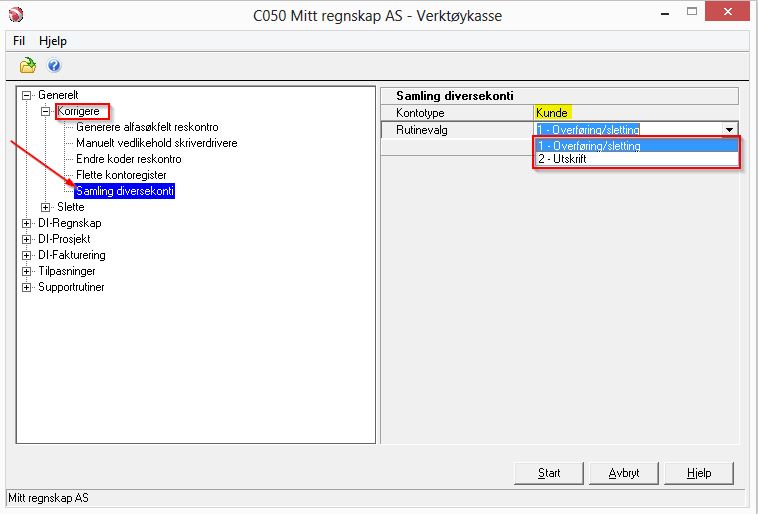Close the Verktøykasse window

(727, 12)
